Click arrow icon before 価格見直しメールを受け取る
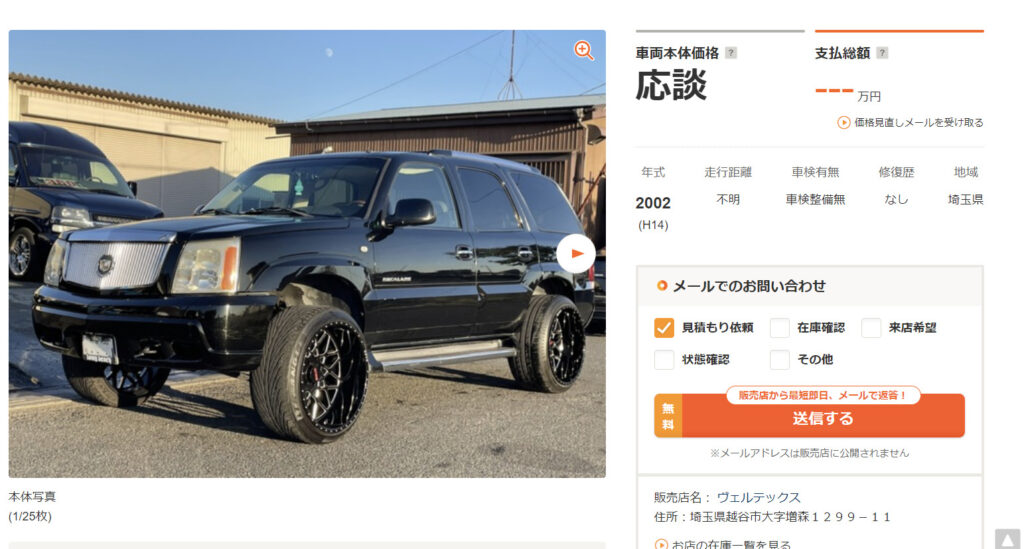Viewport: 1024px width, 549px height. click(844, 123)
